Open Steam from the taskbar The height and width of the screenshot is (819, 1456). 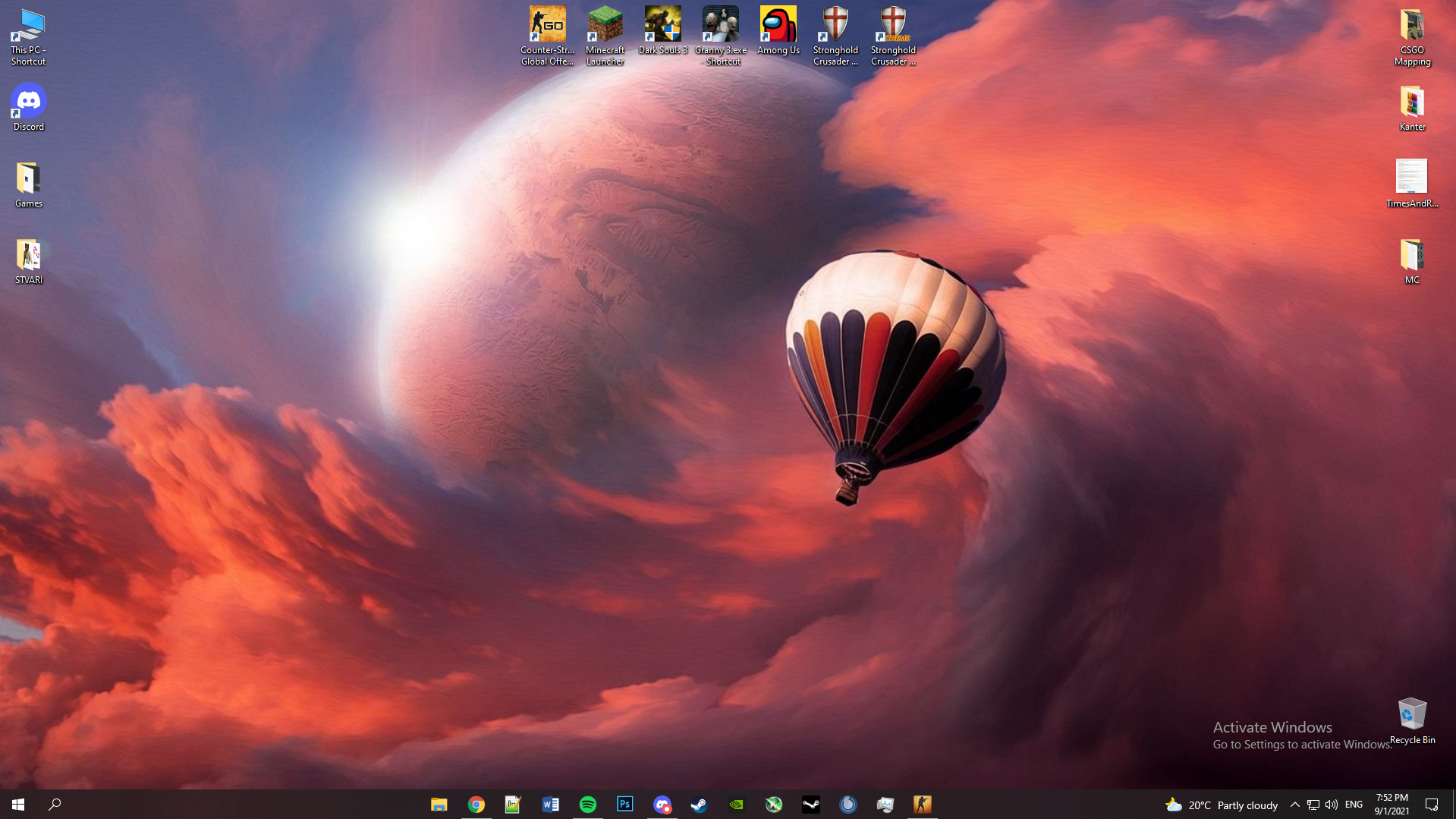click(699, 804)
